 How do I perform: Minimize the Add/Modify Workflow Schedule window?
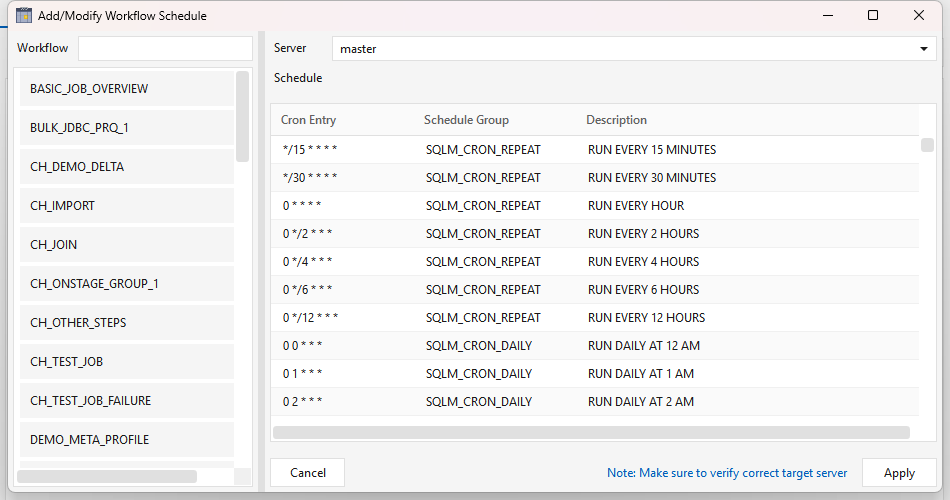point(828,15)
